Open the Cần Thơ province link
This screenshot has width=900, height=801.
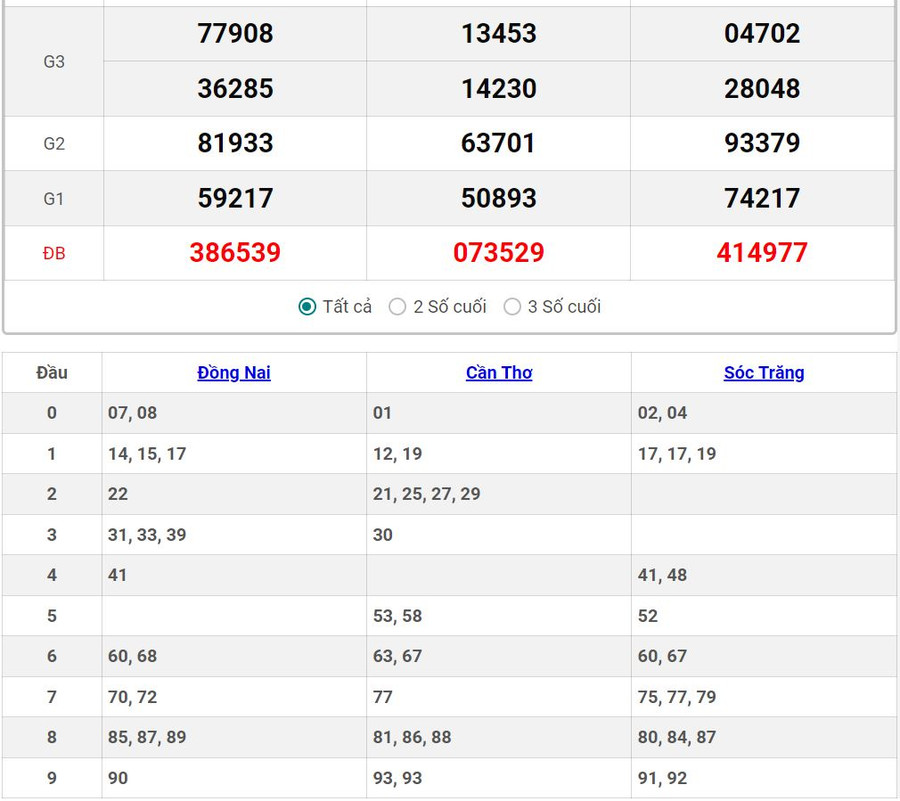pyautogui.click(x=499, y=373)
